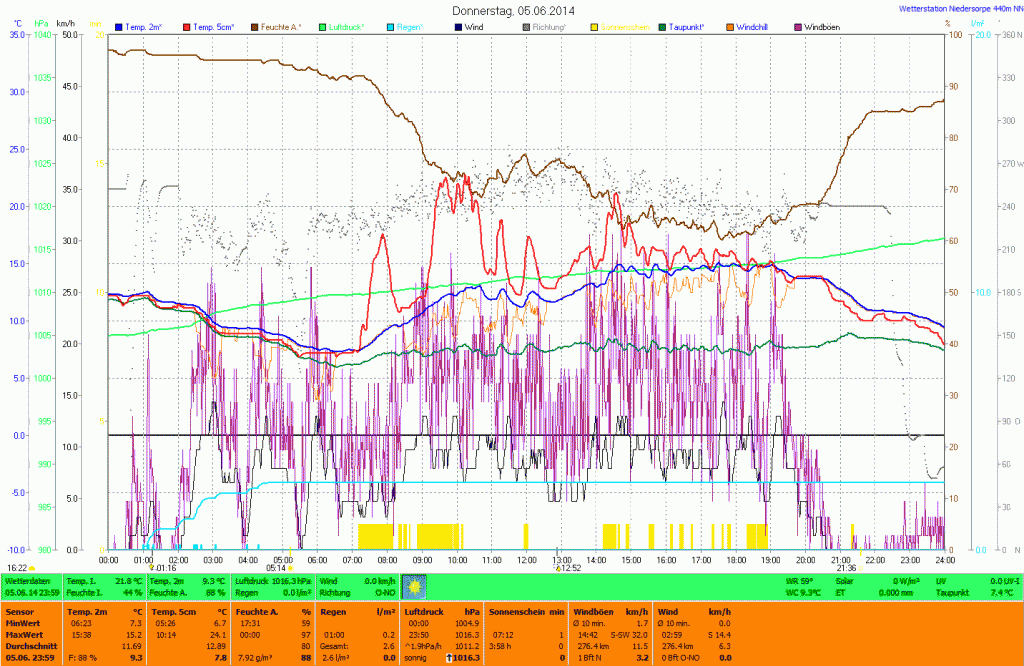Click the red Temp. 5cm legend square
The width and height of the screenshot is (1024, 666).
(187, 27)
